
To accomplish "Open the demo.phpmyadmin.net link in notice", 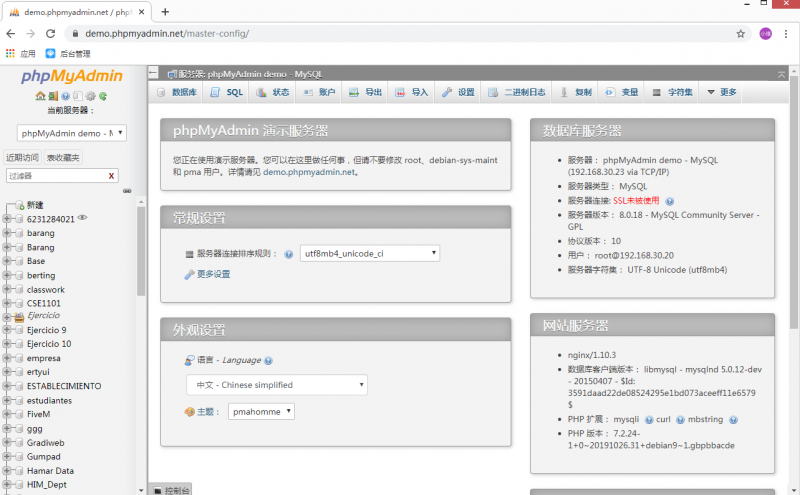I will (x=309, y=172).
